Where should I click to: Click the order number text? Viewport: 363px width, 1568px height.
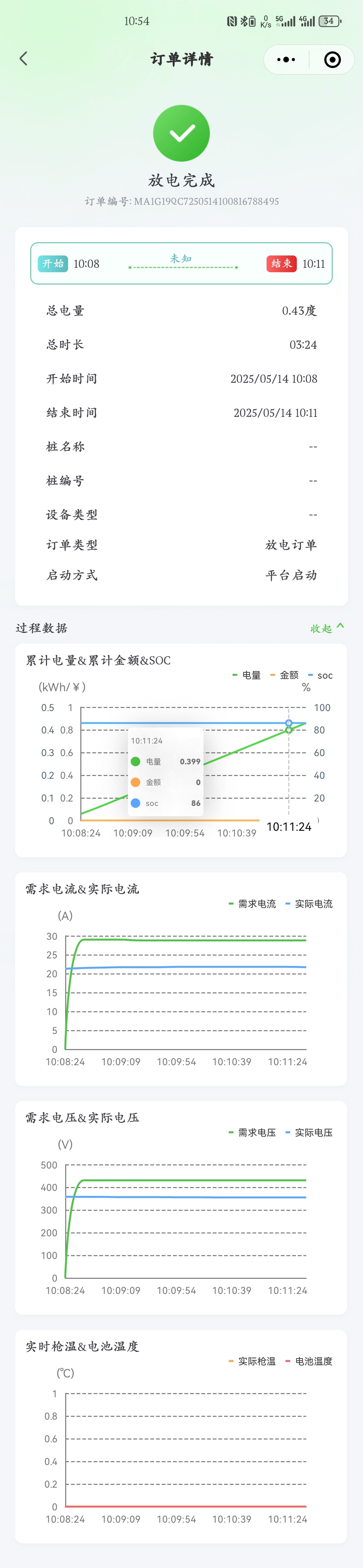[x=181, y=202]
